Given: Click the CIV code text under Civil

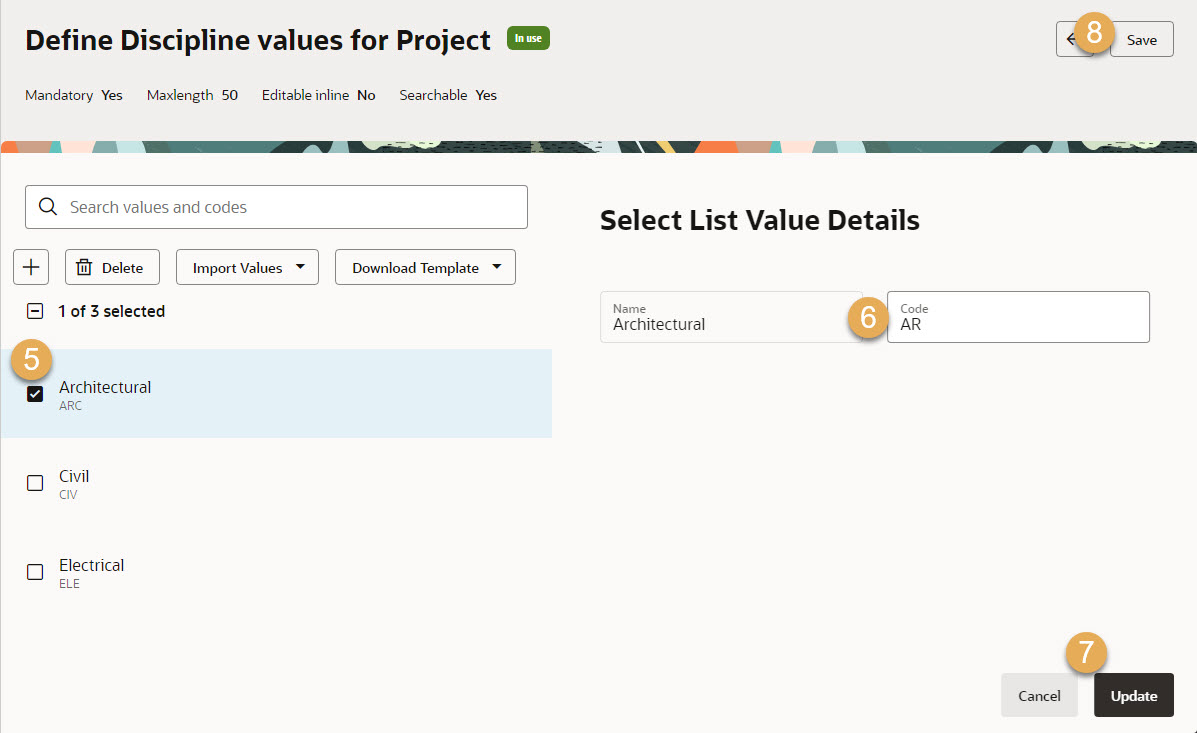Looking at the screenshot, I should pos(68,495).
